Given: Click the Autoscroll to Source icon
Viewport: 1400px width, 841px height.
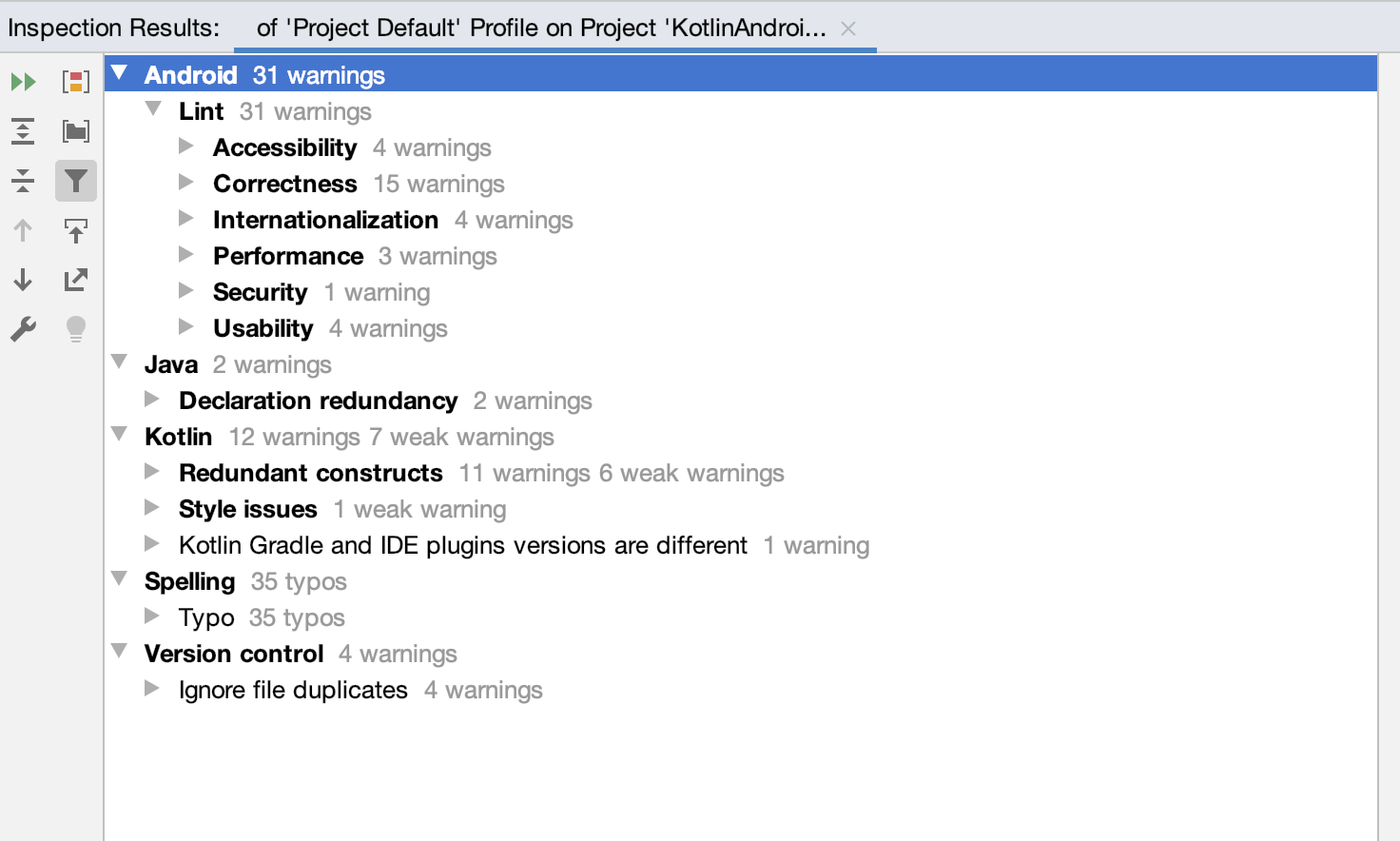Looking at the screenshot, I should (76, 230).
